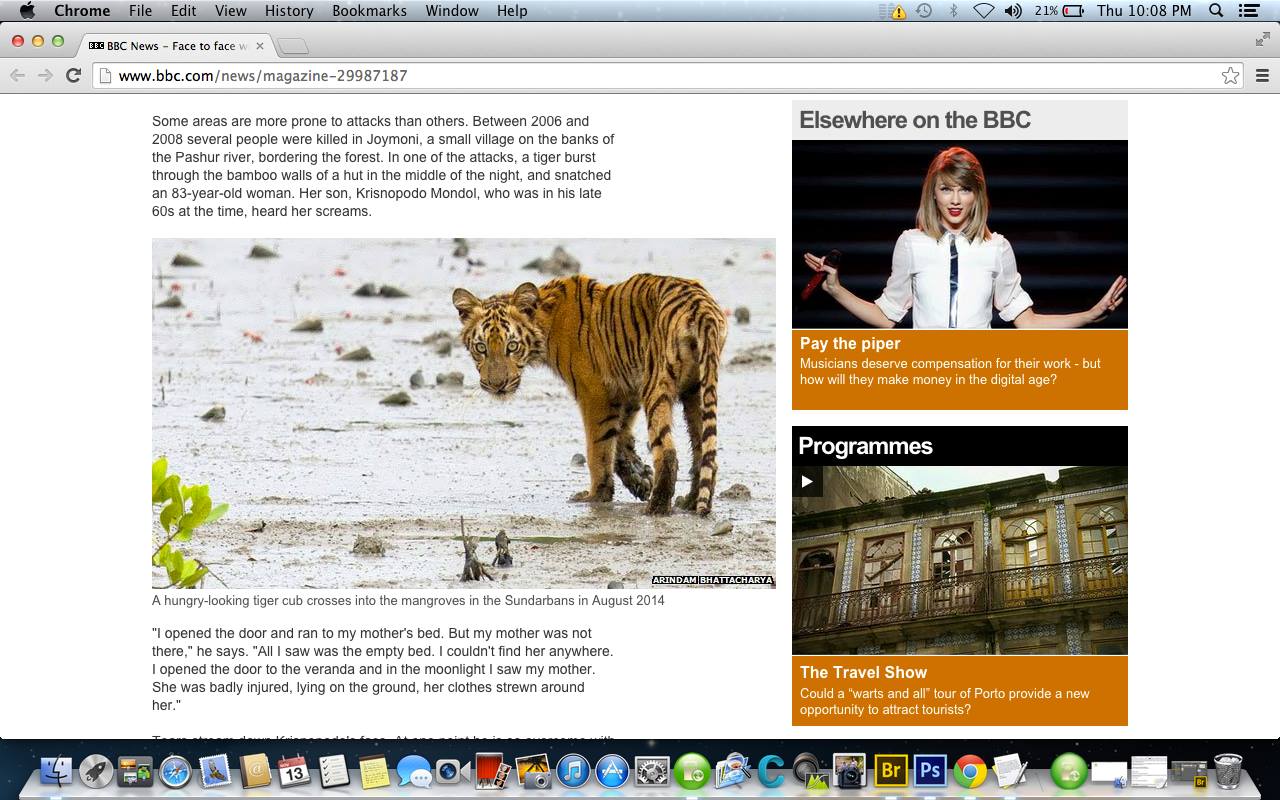
Task: Open the Wi-Fi status menu
Action: 983,11
